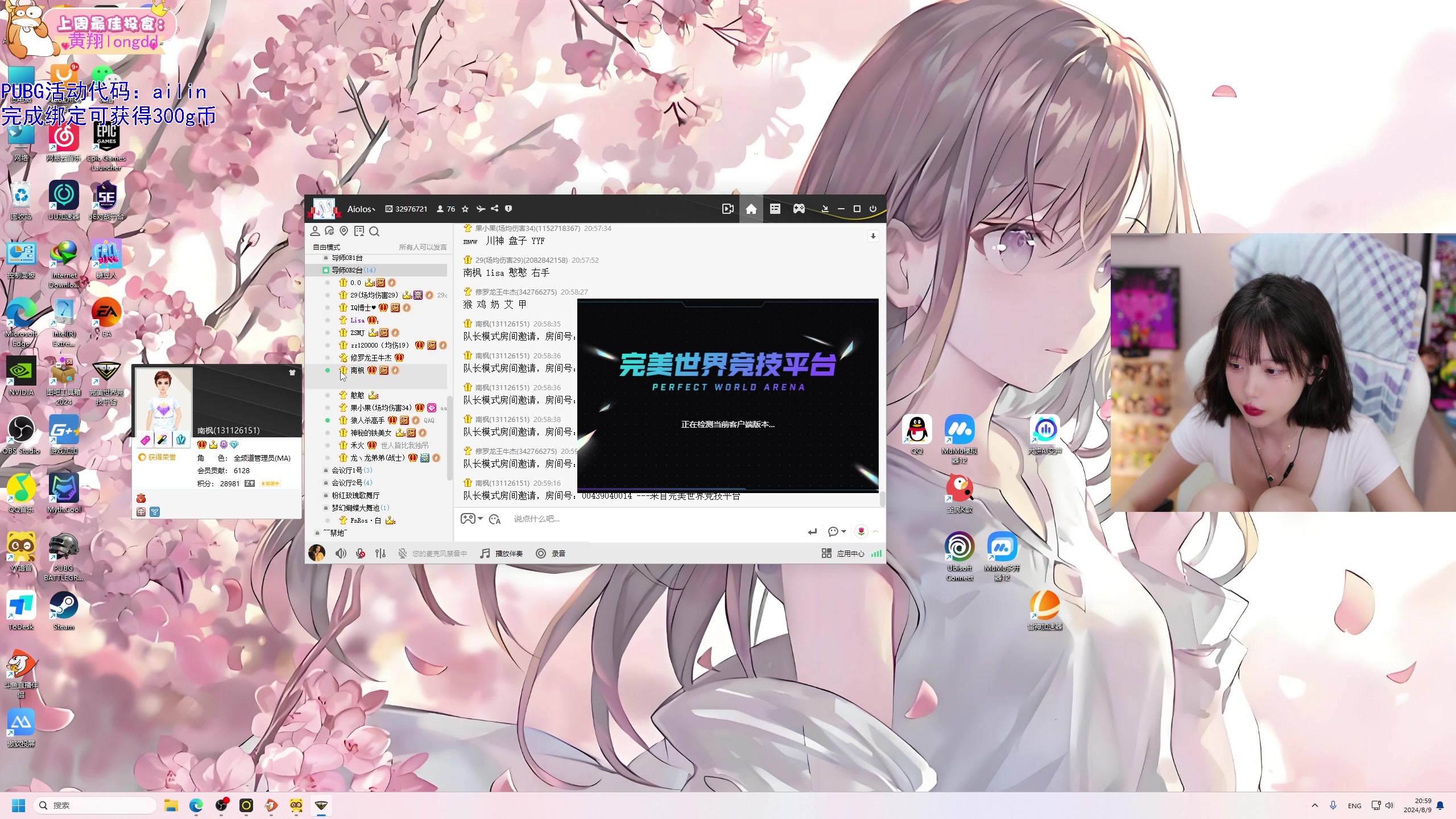Click 获得荣誉 link on profile card
The width and height of the screenshot is (1456, 819).
click(158, 457)
